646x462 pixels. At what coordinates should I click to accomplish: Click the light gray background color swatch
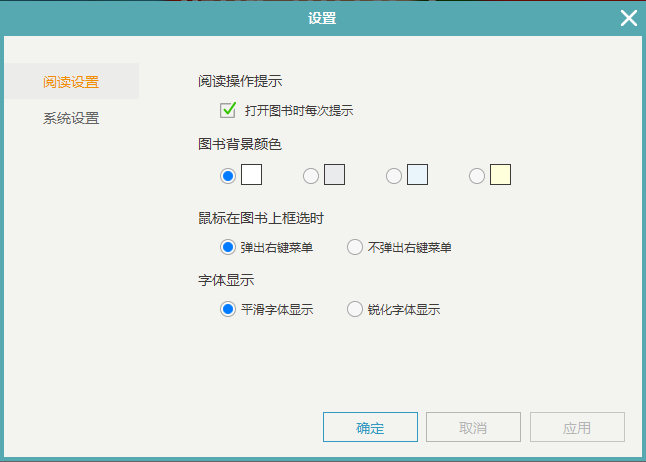(334, 175)
